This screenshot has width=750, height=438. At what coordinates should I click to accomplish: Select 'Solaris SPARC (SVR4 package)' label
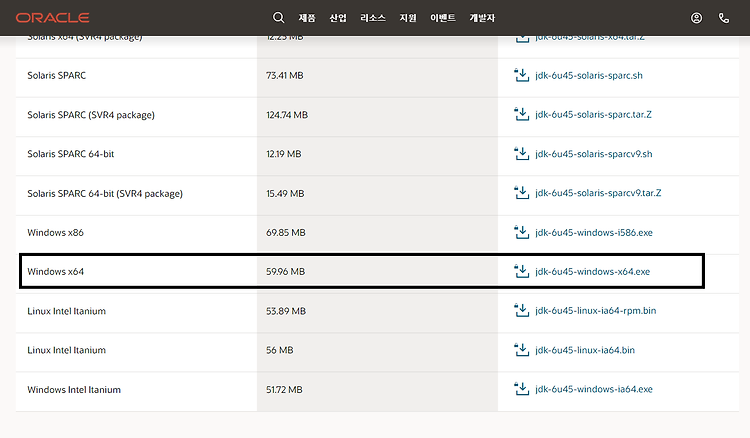(91, 115)
